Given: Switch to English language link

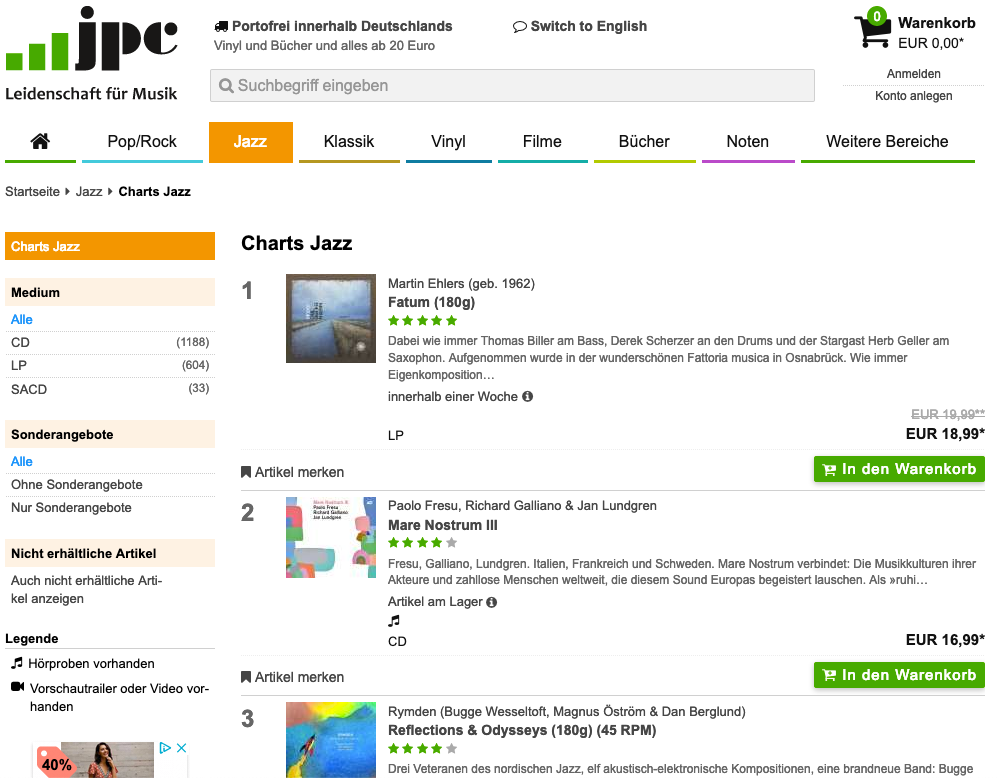Looking at the screenshot, I should coord(580,26).
